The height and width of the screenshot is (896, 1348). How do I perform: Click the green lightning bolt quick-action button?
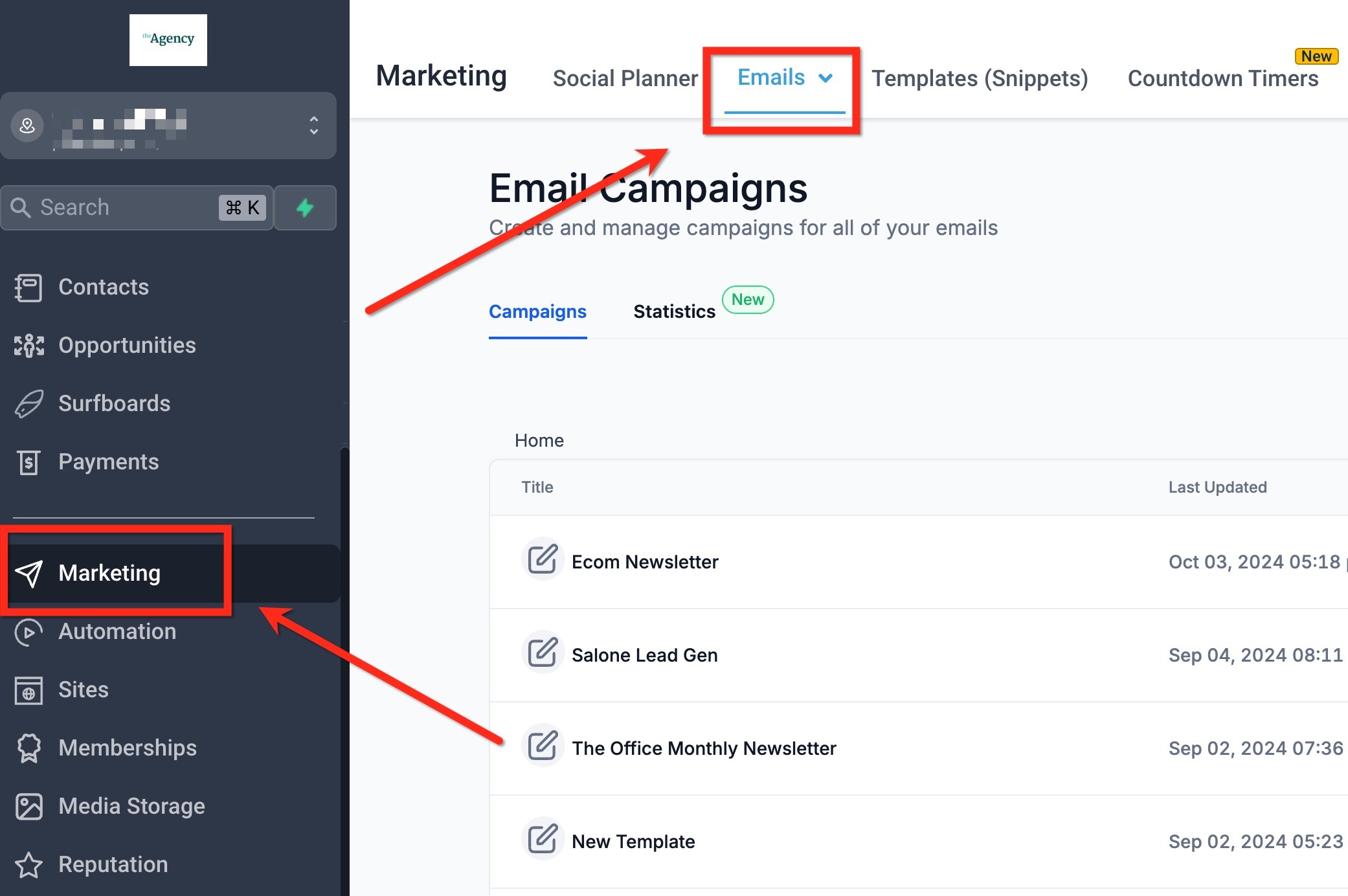pyautogui.click(x=305, y=208)
